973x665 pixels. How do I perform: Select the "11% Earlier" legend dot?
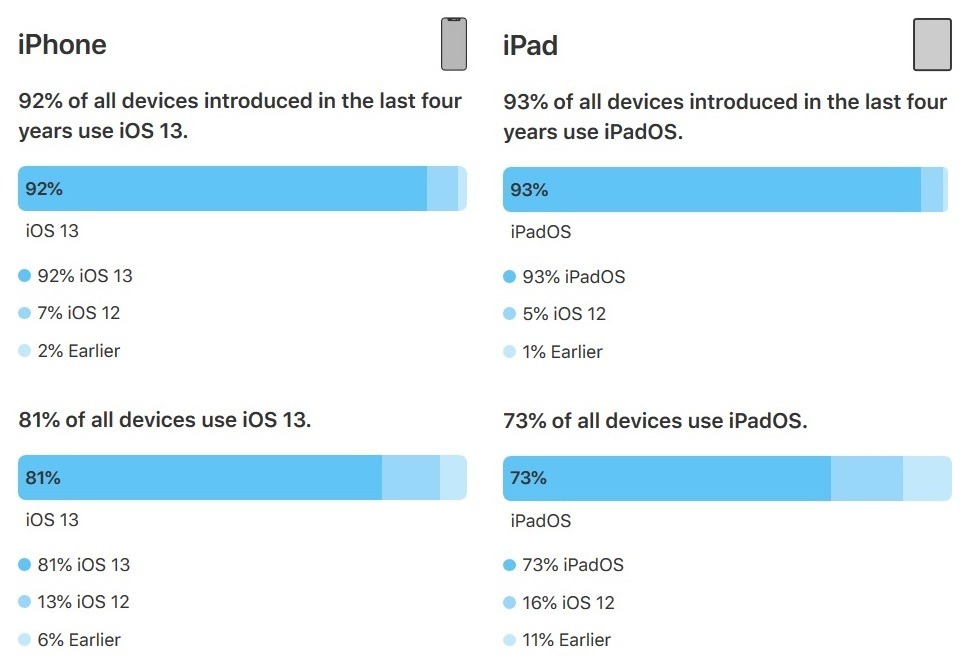[509, 640]
